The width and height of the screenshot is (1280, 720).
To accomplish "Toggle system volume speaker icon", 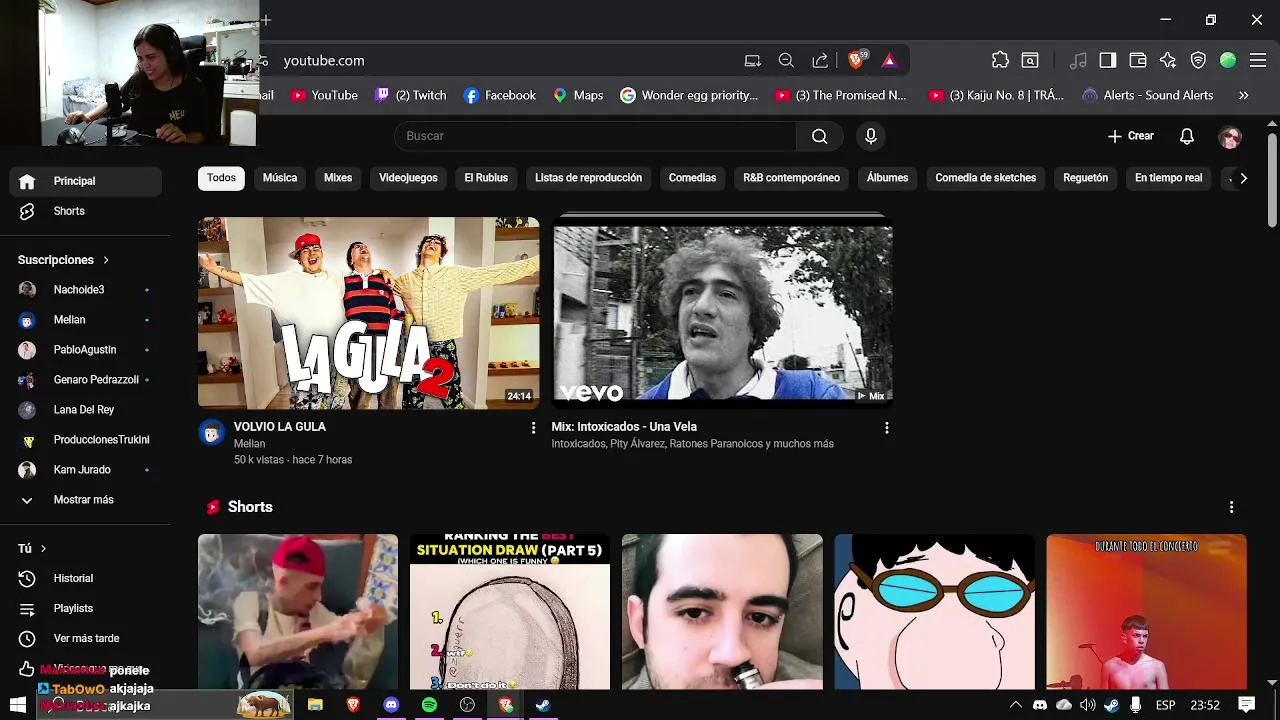I will coord(1087,705).
